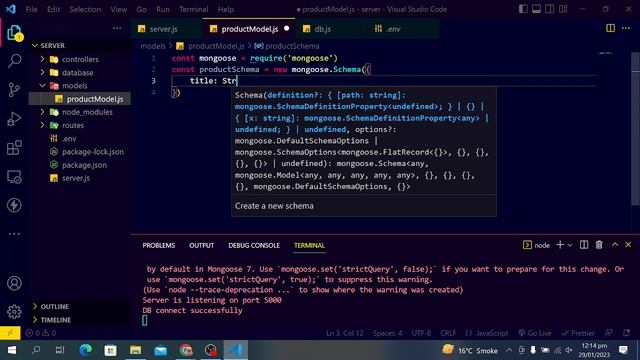Image resolution: width=640 pixels, height=360 pixels.
Task: Open the Search view in activity bar
Action: point(14,61)
